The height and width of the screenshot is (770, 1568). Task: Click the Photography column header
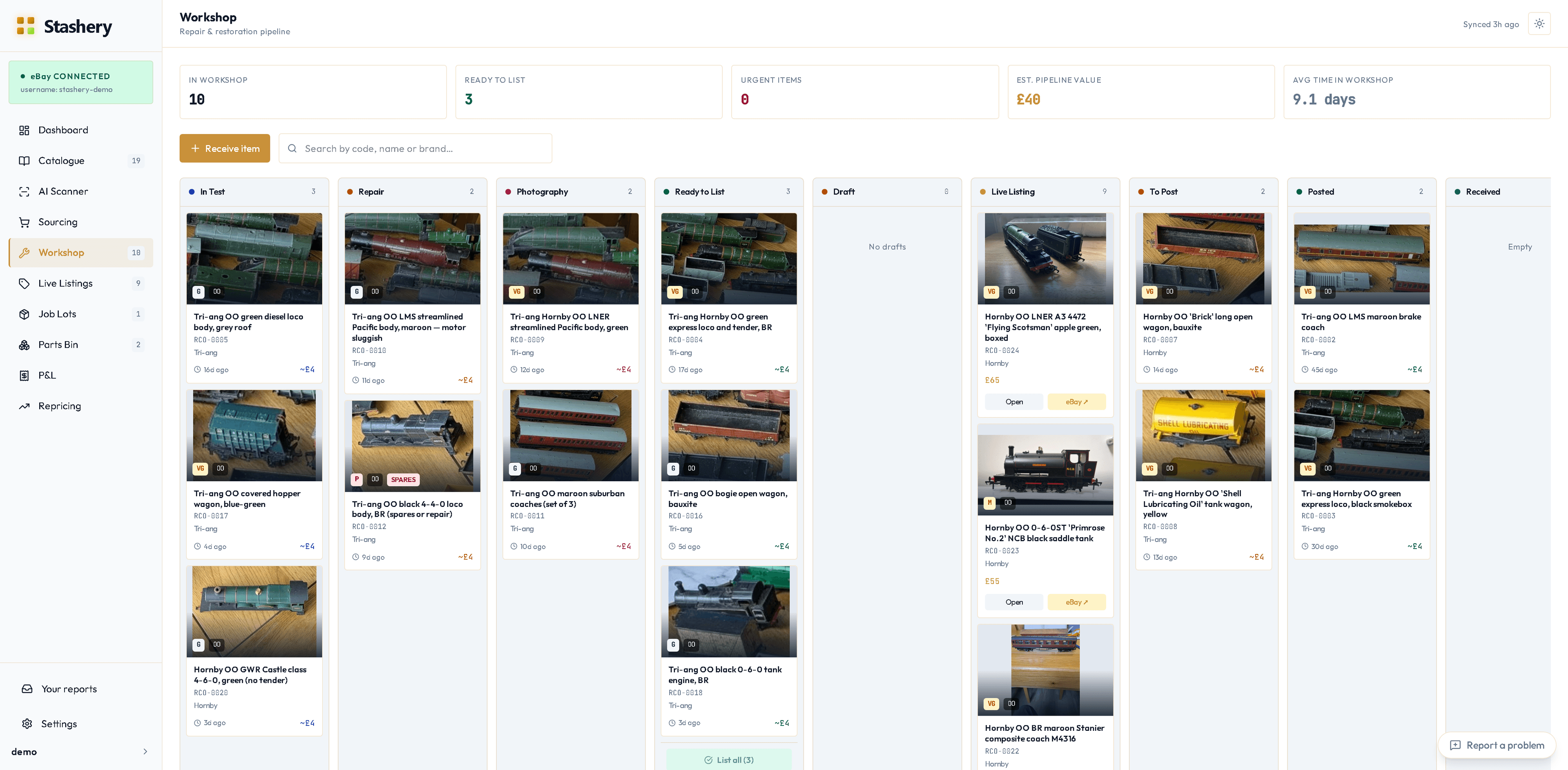(x=571, y=192)
